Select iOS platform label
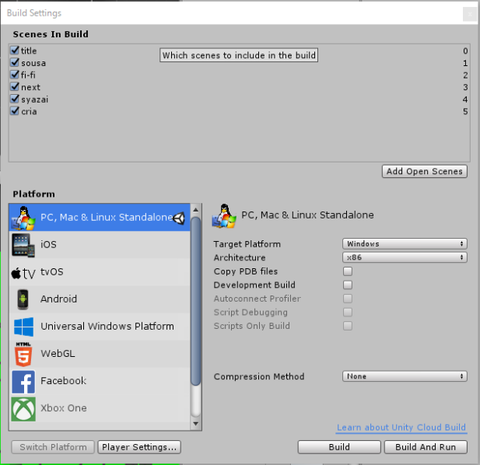The width and height of the screenshot is (480, 465). 48,245
